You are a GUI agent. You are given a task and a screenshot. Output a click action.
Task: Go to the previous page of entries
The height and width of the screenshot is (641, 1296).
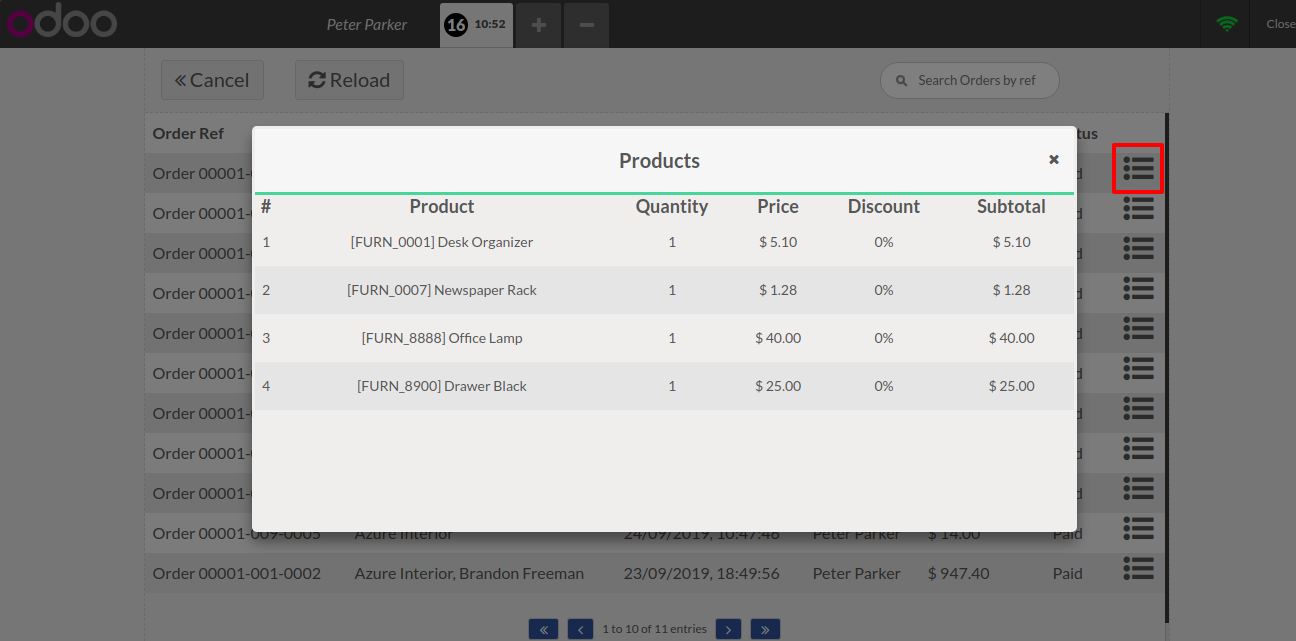(x=580, y=629)
